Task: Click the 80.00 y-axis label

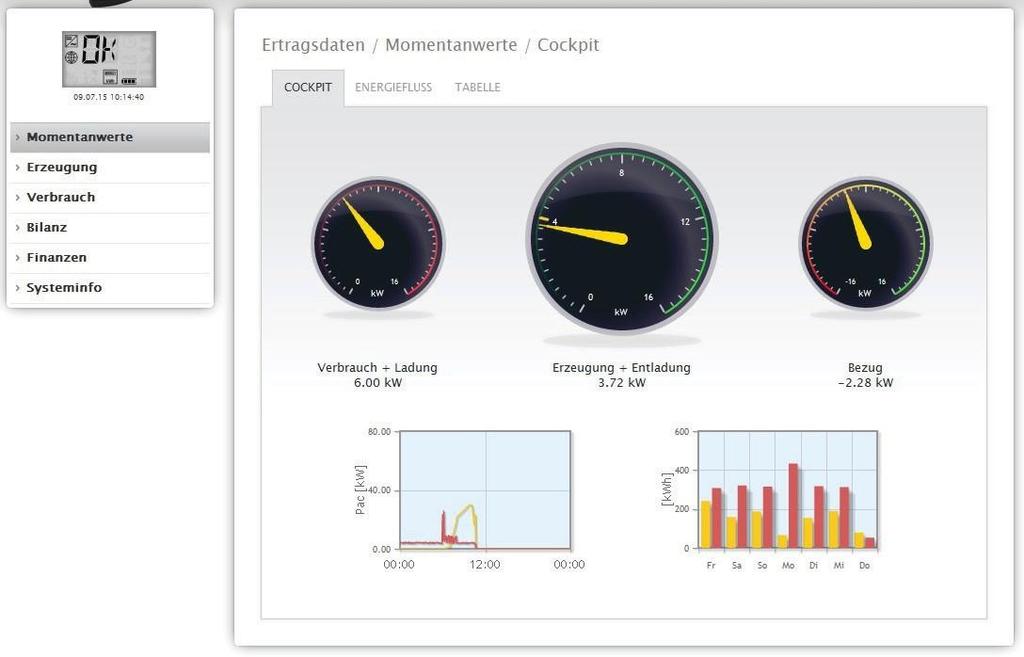Action: click(379, 432)
